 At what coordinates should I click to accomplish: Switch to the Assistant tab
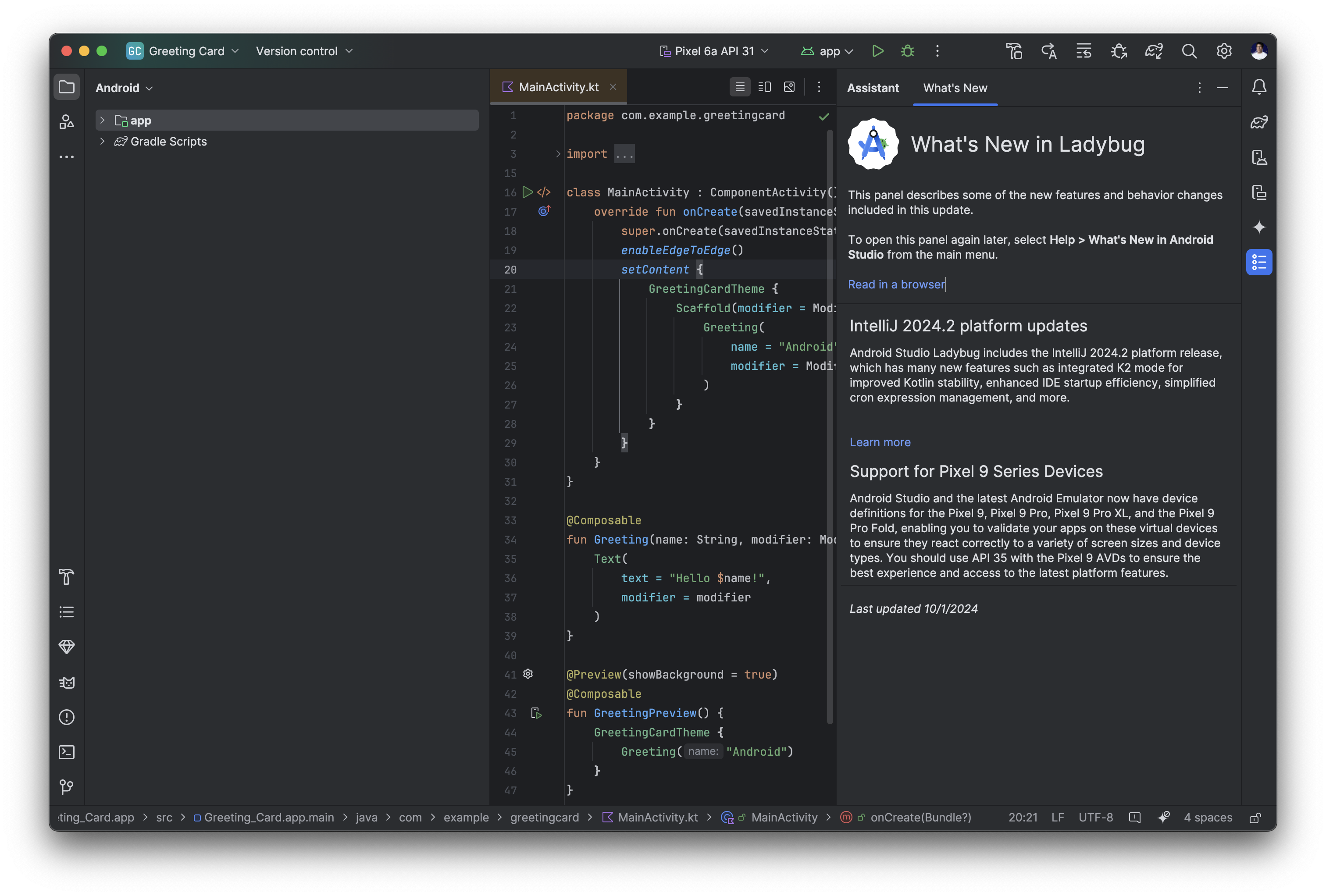coord(873,88)
